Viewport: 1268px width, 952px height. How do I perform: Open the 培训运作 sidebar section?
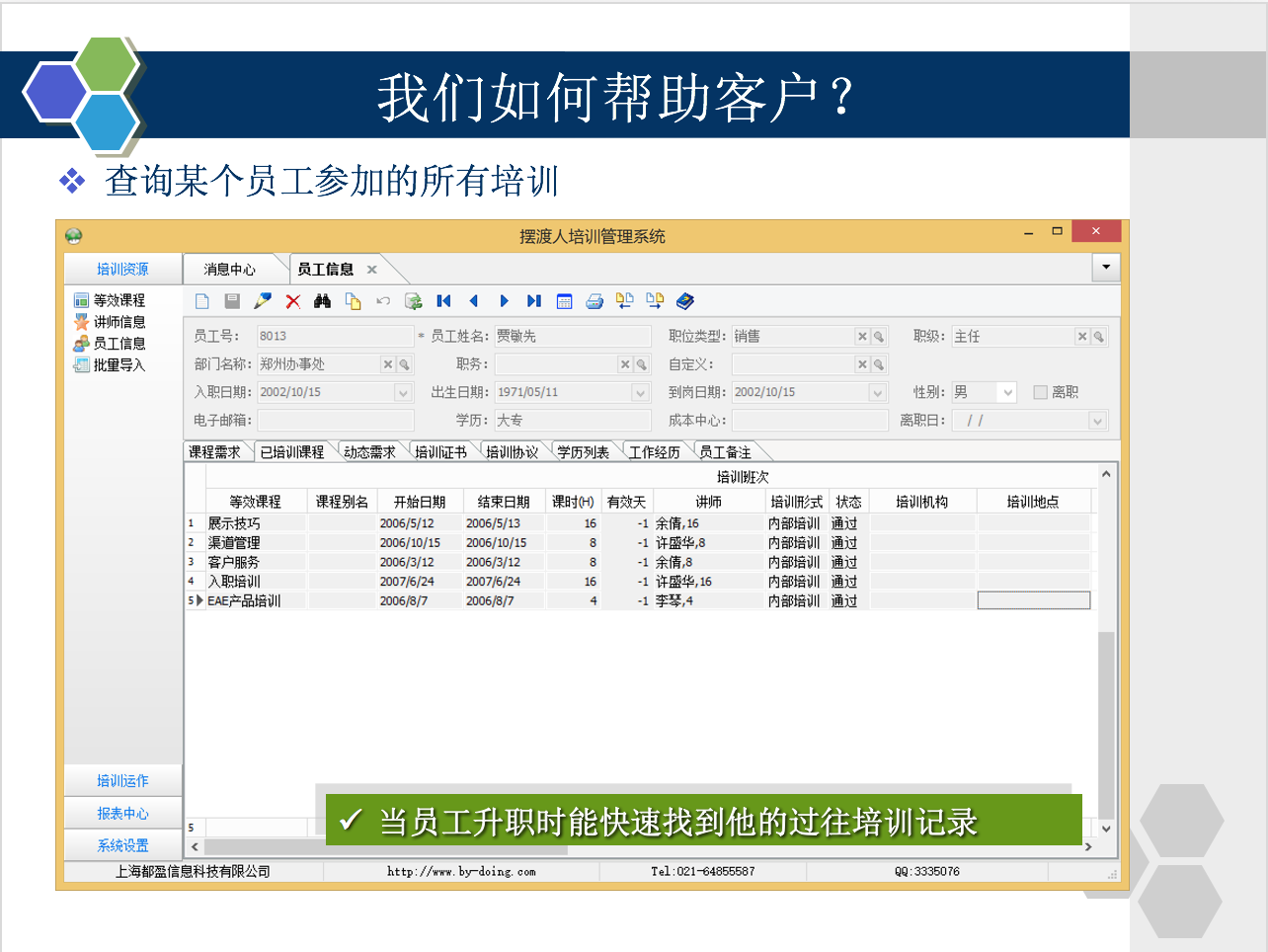click(122, 781)
